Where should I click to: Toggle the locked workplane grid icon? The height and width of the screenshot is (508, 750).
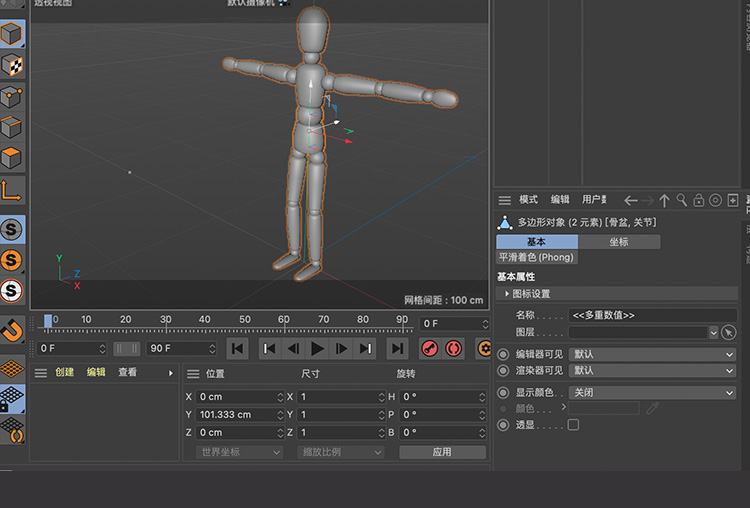pyautogui.click(x=12, y=399)
